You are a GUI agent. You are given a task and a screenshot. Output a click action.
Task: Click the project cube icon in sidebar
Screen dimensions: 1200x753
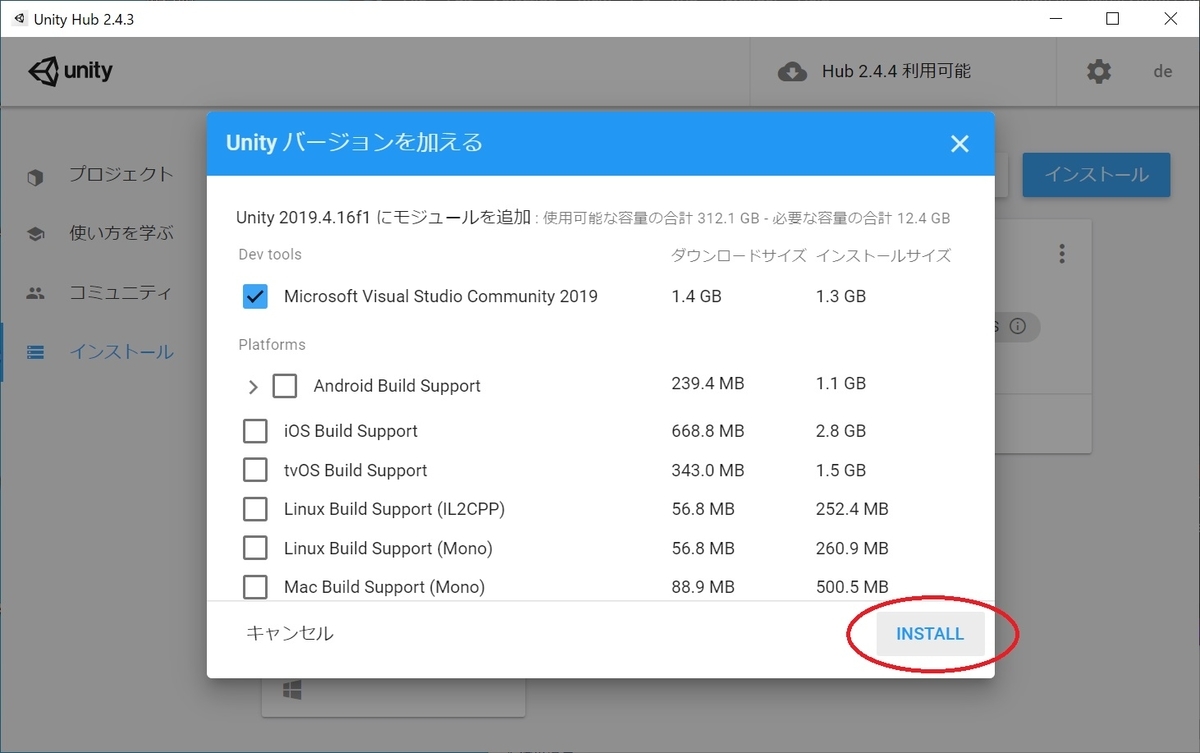tap(36, 177)
